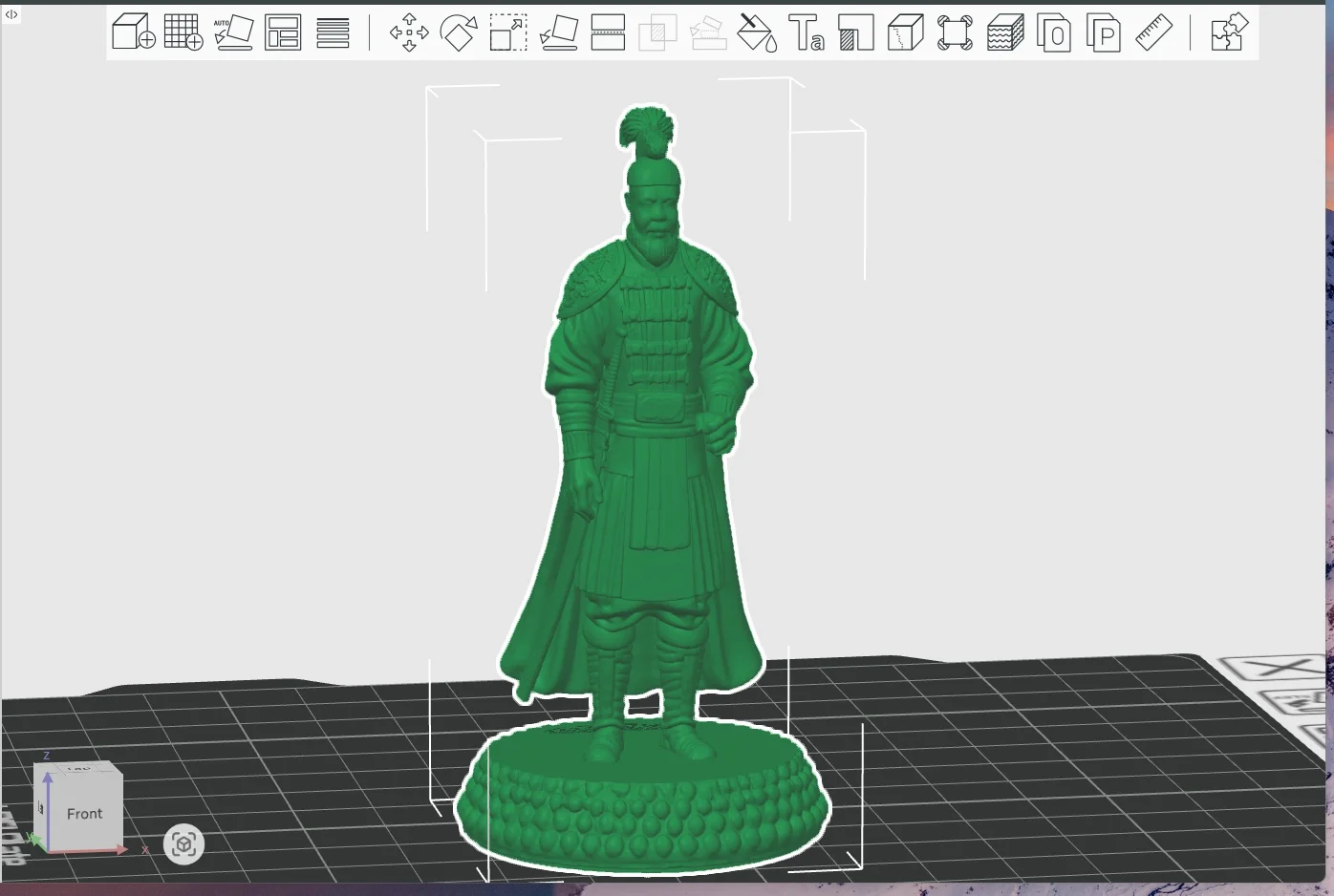Click the stacked pages icon labeled O
This screenshot has width=1334, height=896.
point(1054,32)
